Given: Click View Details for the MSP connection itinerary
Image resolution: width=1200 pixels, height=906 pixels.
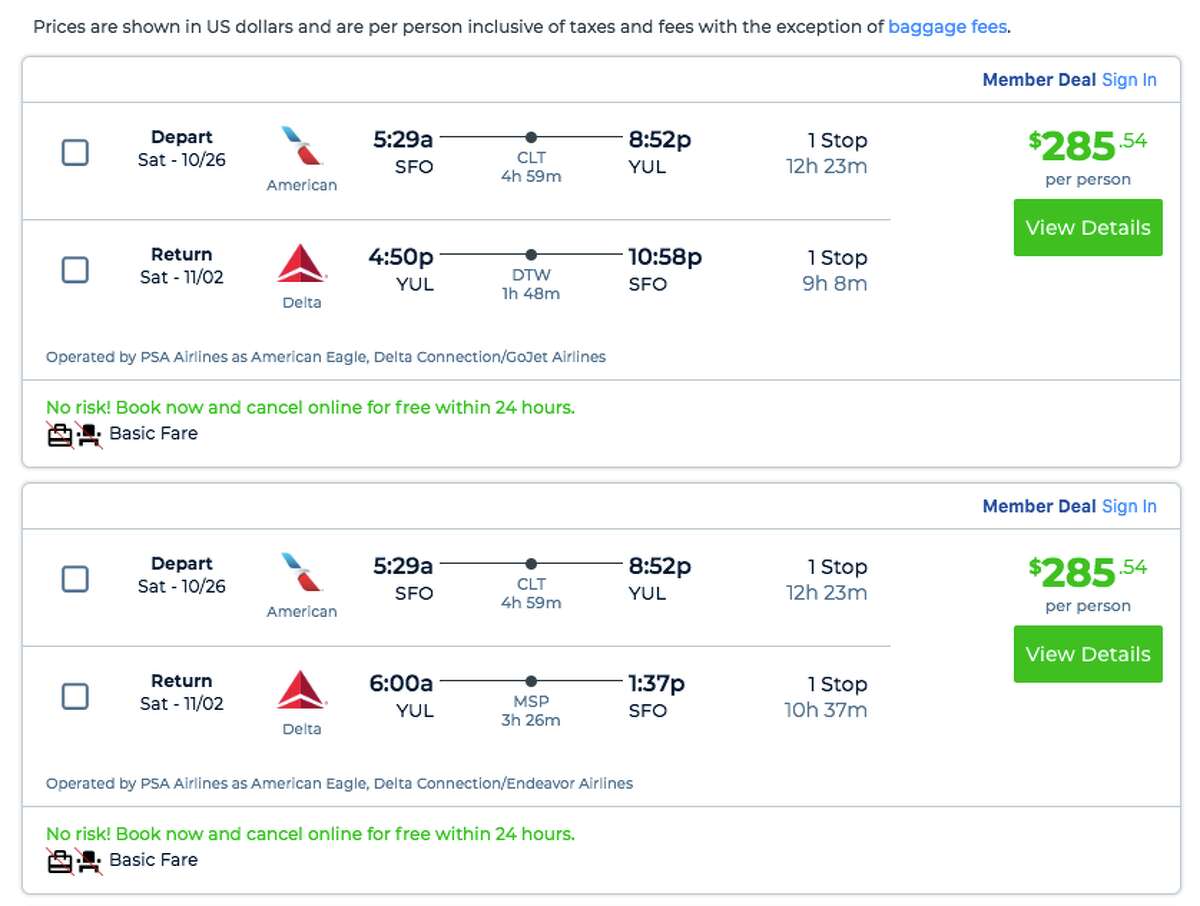Looking at the screenshot, I should point(1088,654).
